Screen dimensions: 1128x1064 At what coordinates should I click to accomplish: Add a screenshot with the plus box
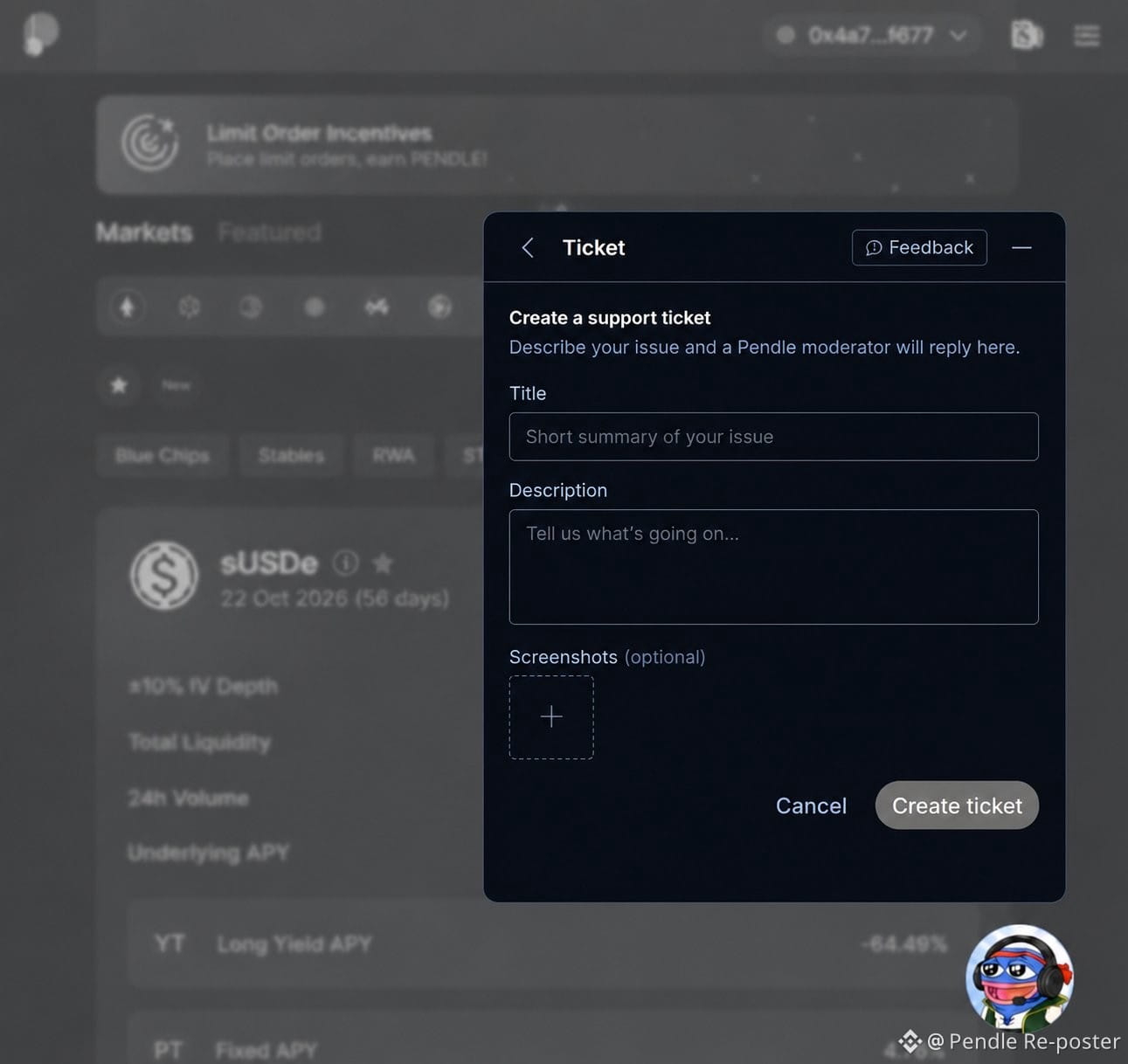(551, 717)
